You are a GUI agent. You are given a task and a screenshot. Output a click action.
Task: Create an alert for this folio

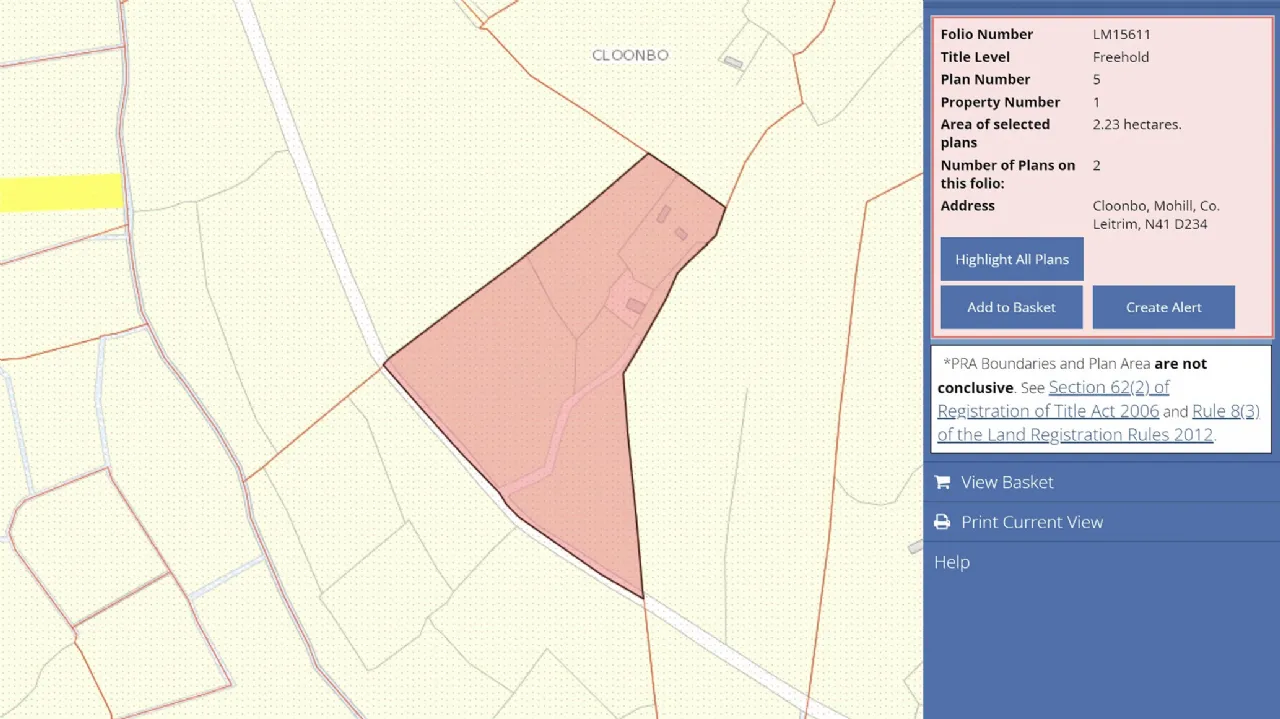coord(1163,307)
